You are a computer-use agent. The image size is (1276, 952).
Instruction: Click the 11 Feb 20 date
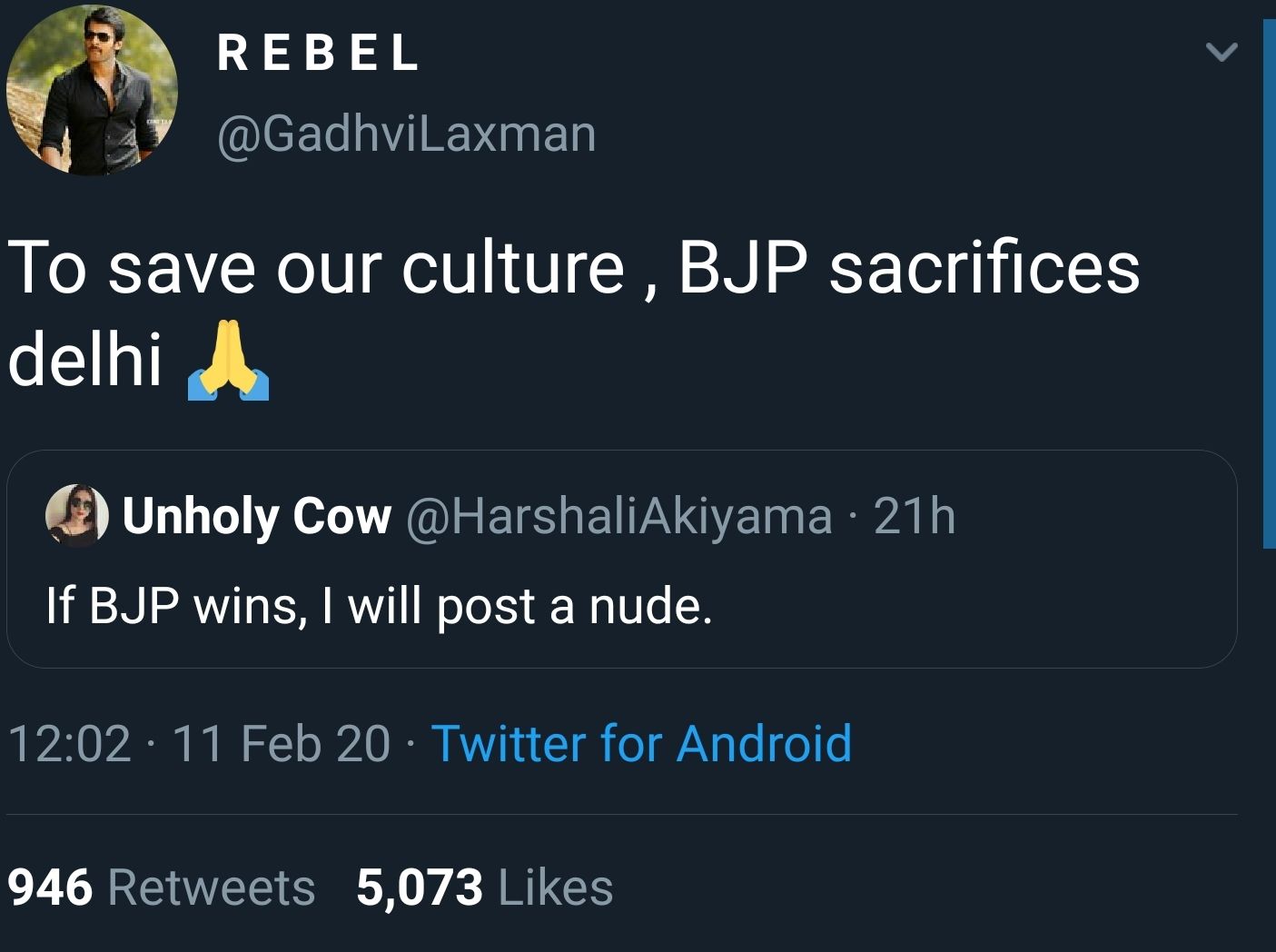pos(280,743)
